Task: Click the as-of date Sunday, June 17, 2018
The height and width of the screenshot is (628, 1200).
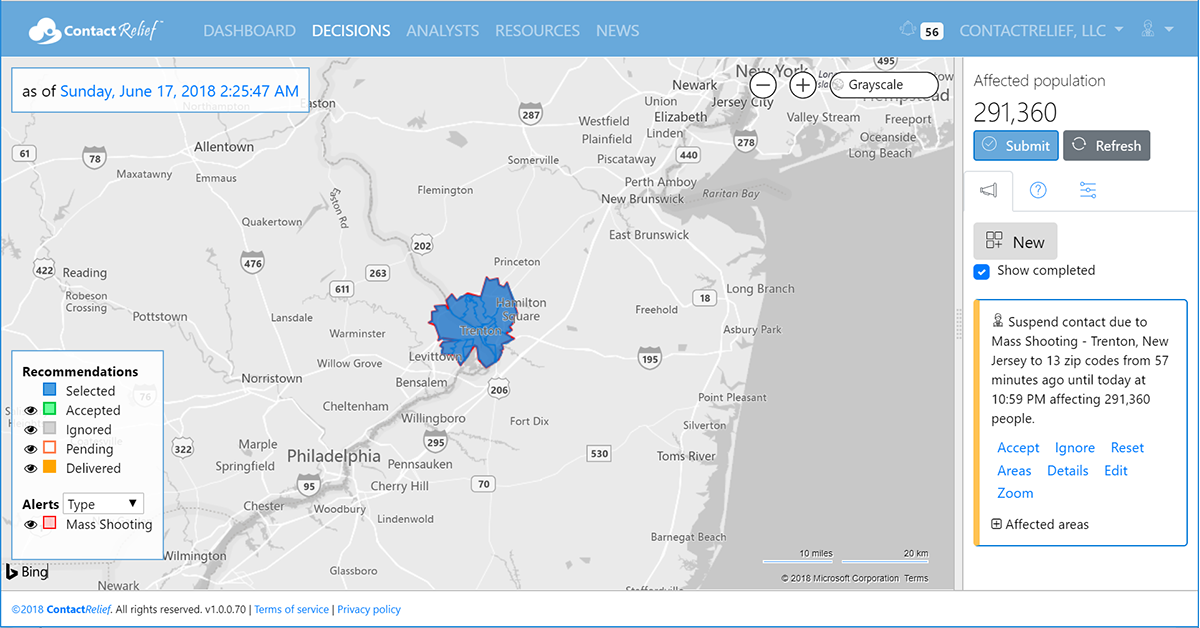Action: (179, 91)
